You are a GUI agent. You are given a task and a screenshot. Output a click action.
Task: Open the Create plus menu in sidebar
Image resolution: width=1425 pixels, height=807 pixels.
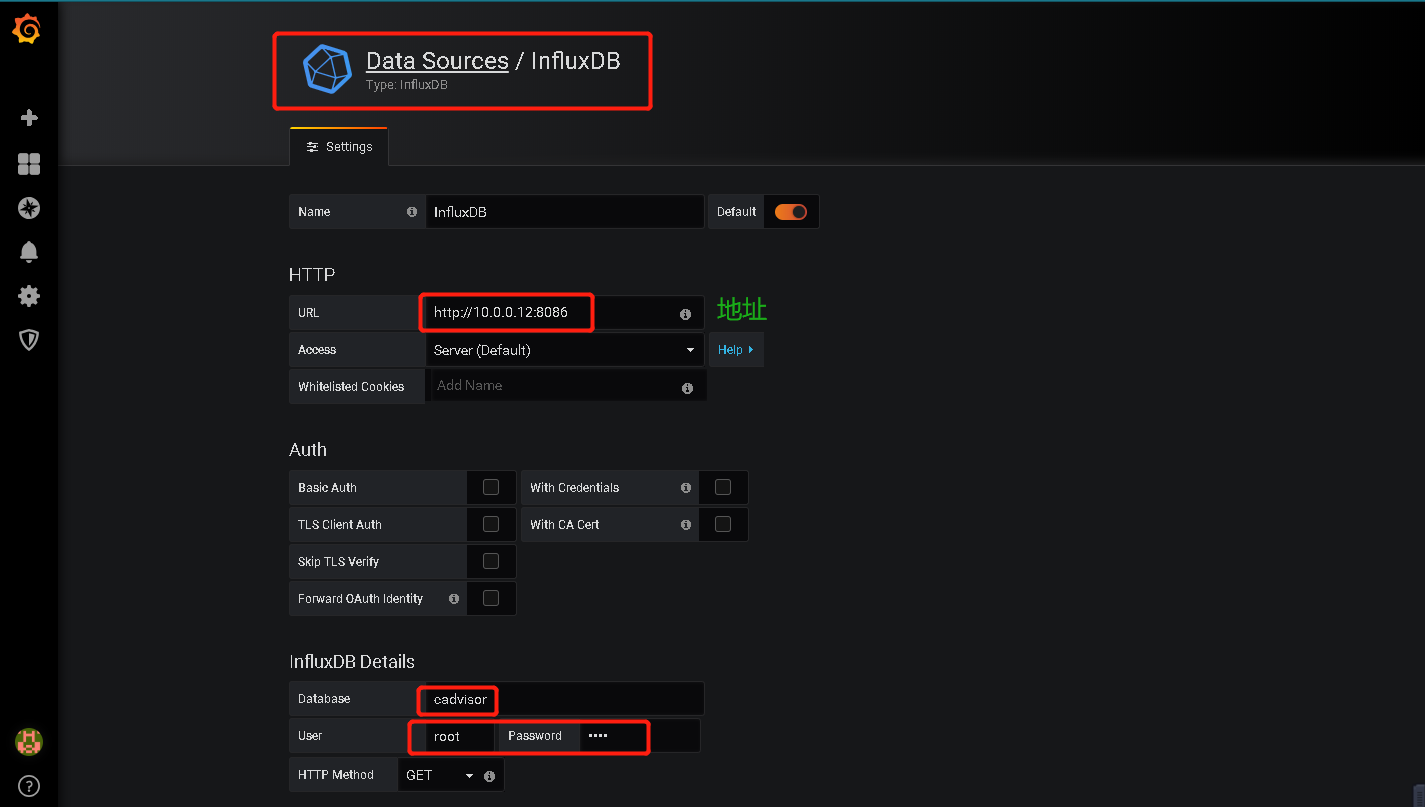[29, 118]
